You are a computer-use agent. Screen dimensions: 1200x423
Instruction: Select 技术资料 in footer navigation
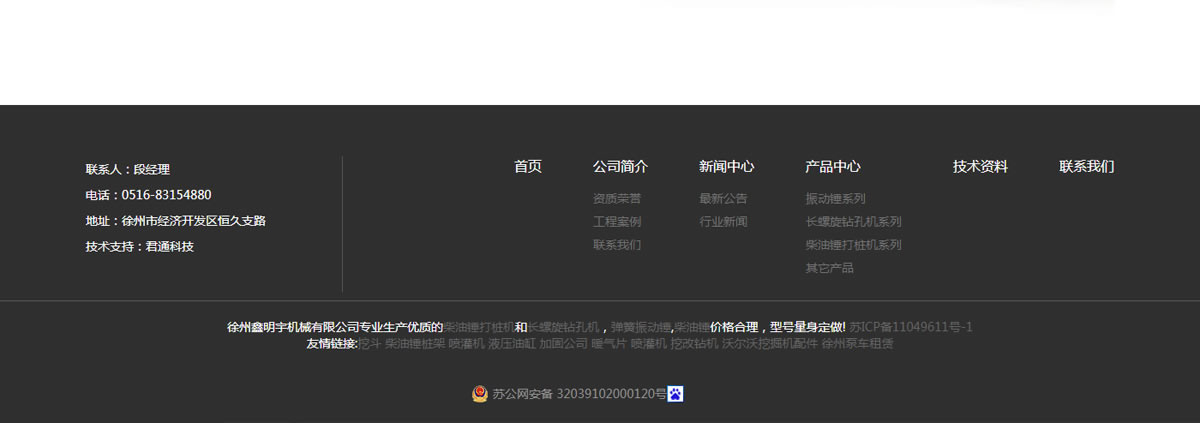(980, 167)
